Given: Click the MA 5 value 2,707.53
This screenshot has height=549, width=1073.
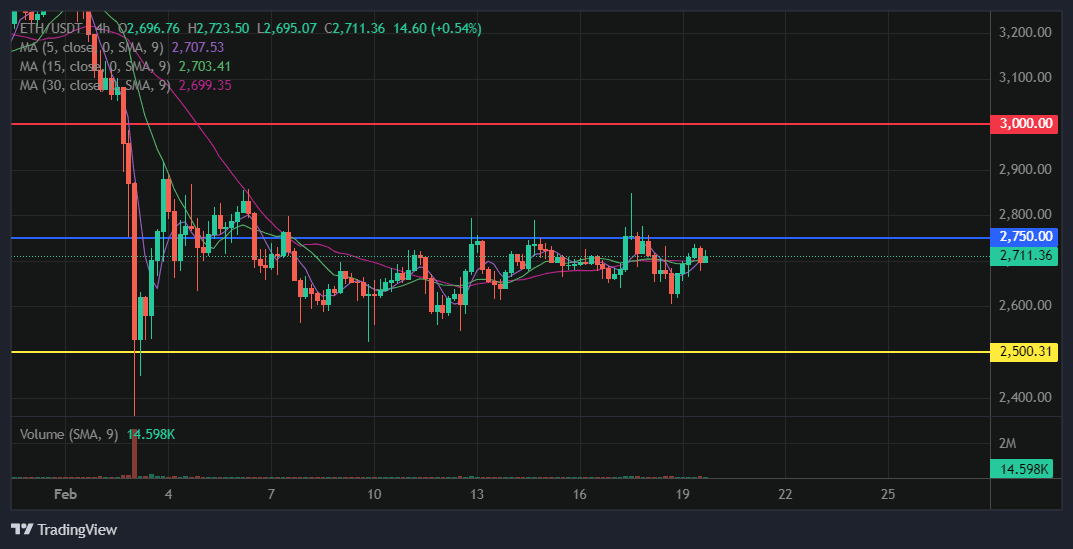Looking at the screenshot, I should point(198,47).
